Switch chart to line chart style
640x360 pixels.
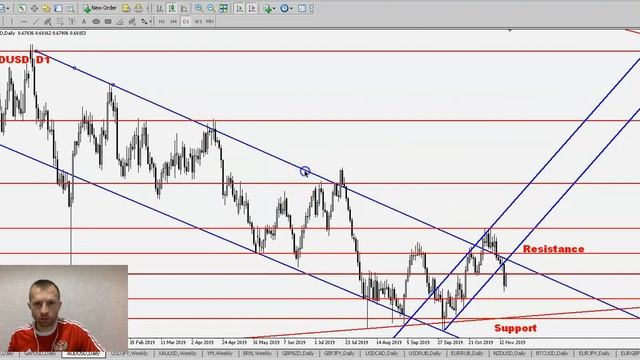pyautogui.click(x=184, y=8)
